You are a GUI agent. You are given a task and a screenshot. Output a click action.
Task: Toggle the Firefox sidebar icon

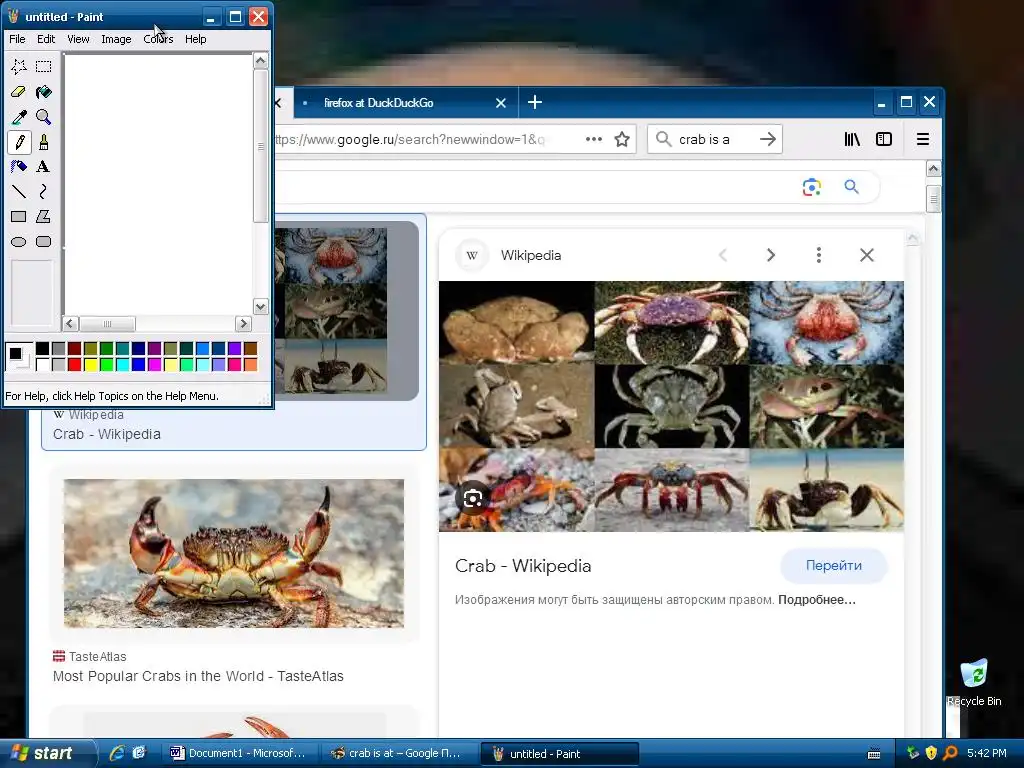coord(884,139)
